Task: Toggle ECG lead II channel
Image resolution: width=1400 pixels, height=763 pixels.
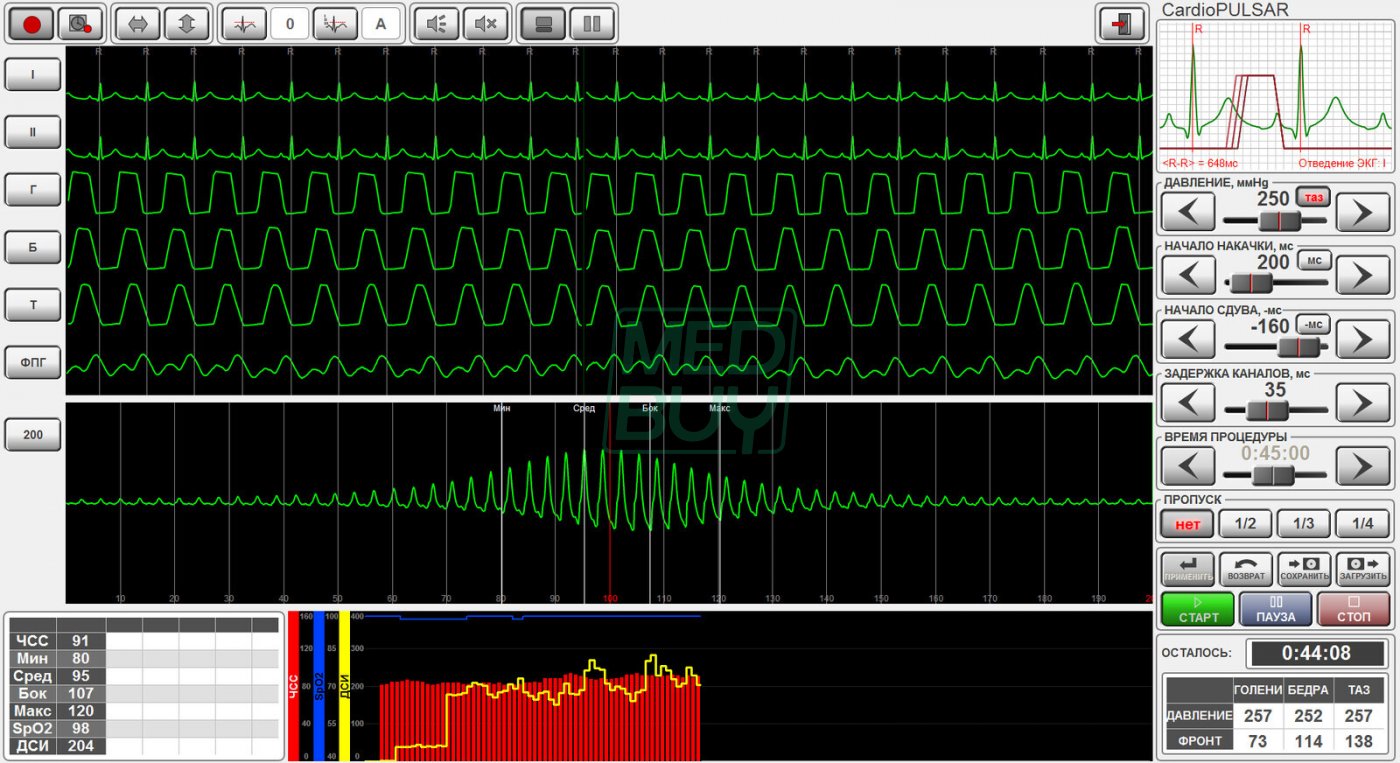Action: coord(33,131)
